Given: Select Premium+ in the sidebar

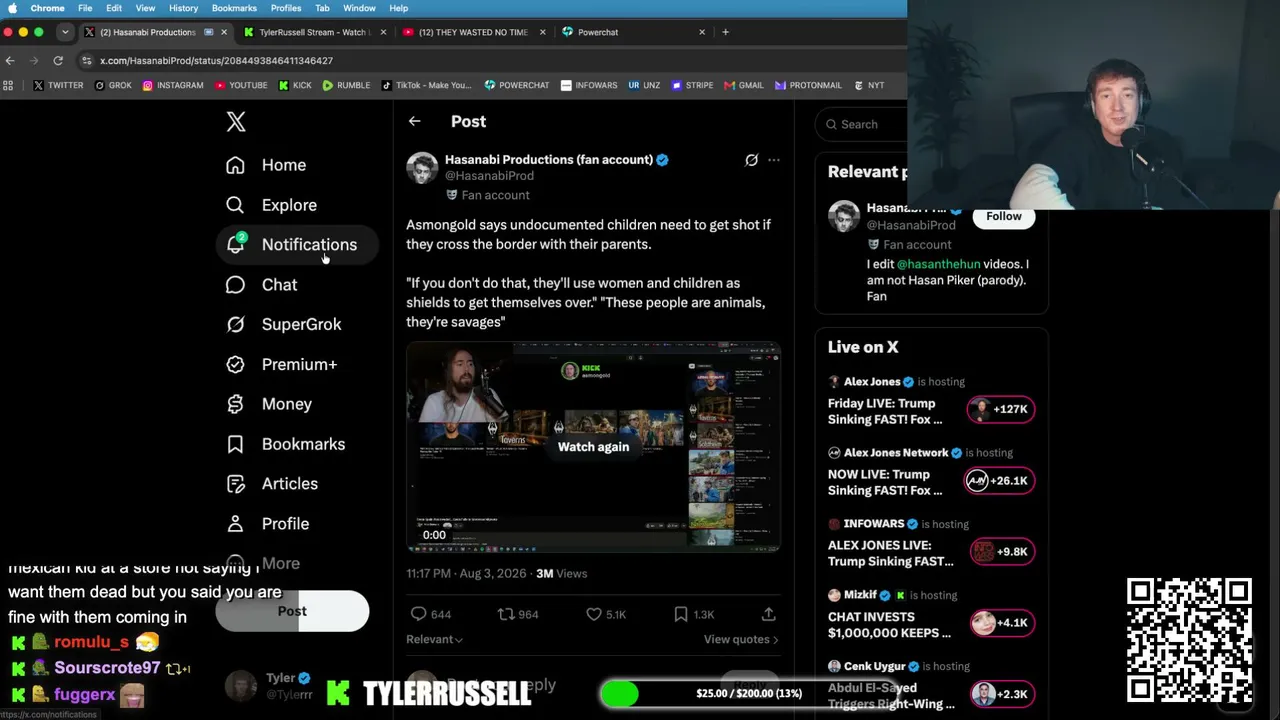Looking at the screenshot, I should [281, 364].
